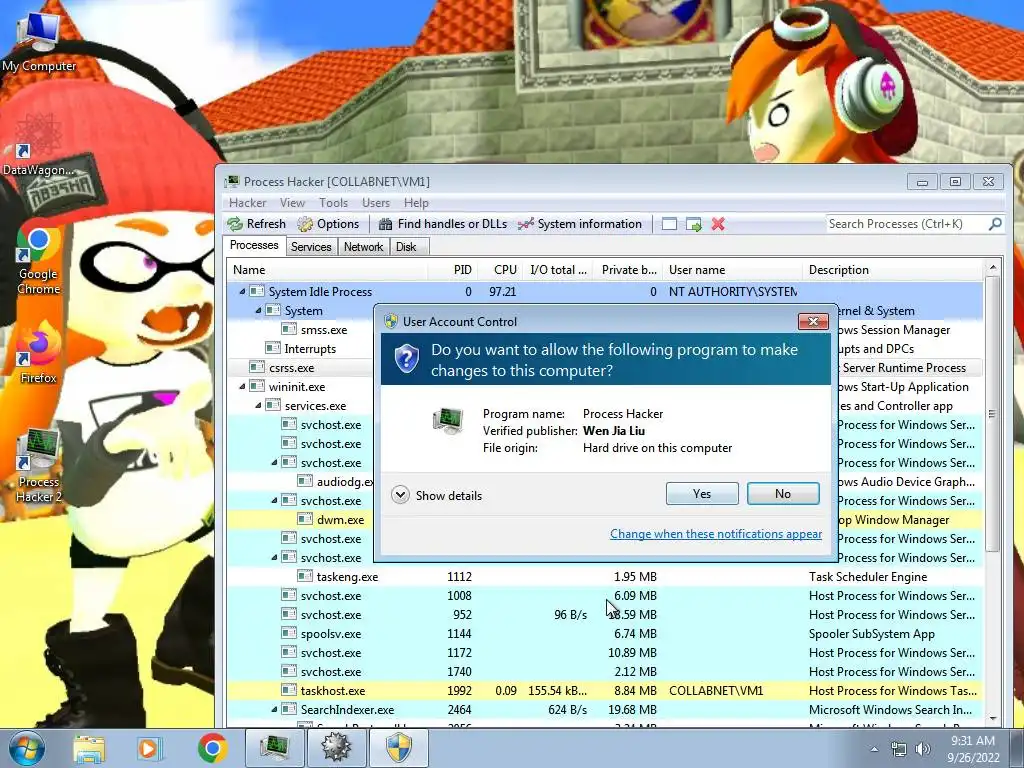Collapse svchost.exe node above dwm.exe
The width and height of the screenshot is (1024, 768).
[x=274, y=500]
